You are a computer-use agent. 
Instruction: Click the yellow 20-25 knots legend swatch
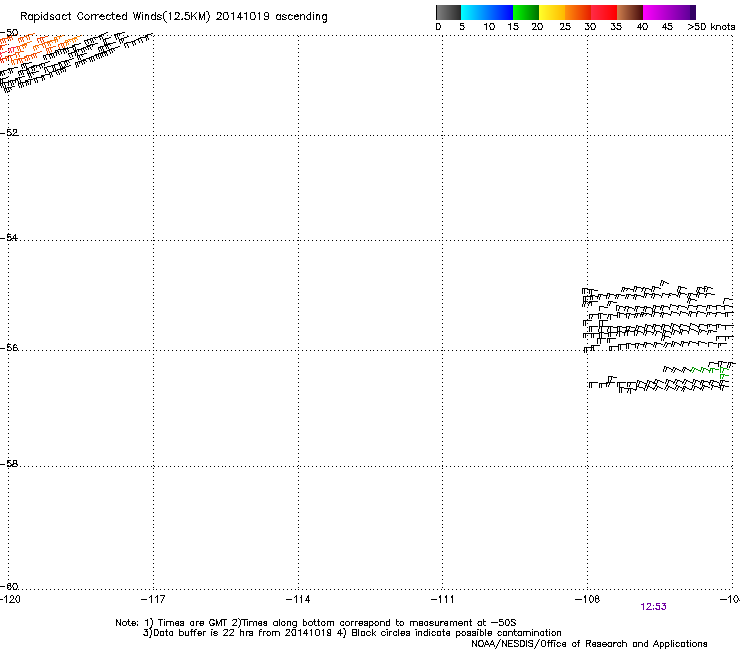552,12
